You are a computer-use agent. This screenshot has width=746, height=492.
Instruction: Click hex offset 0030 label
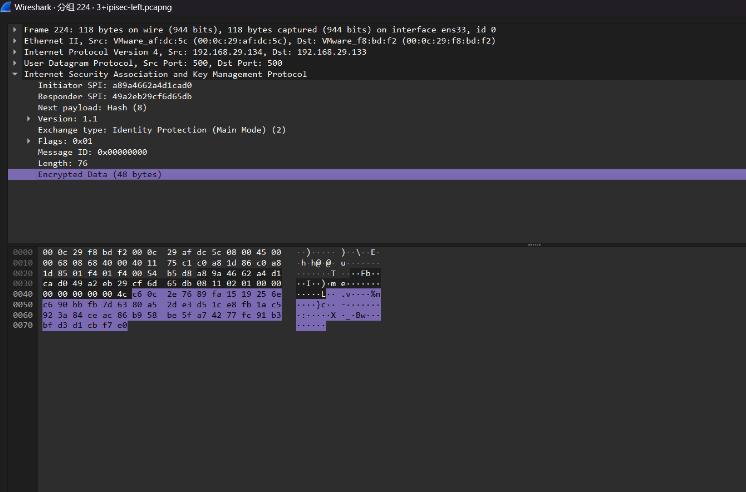tap(23, 284)
